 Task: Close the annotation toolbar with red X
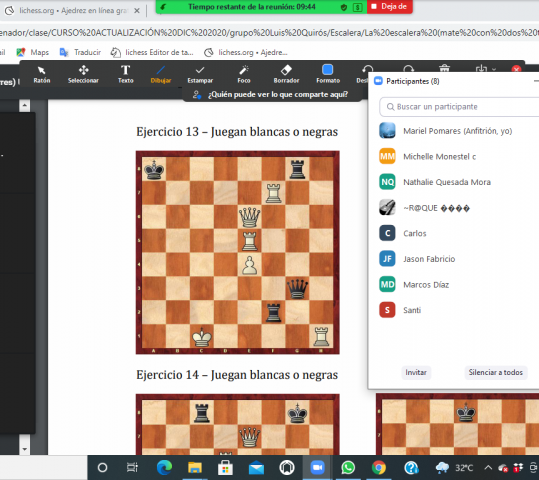point(516,69)
